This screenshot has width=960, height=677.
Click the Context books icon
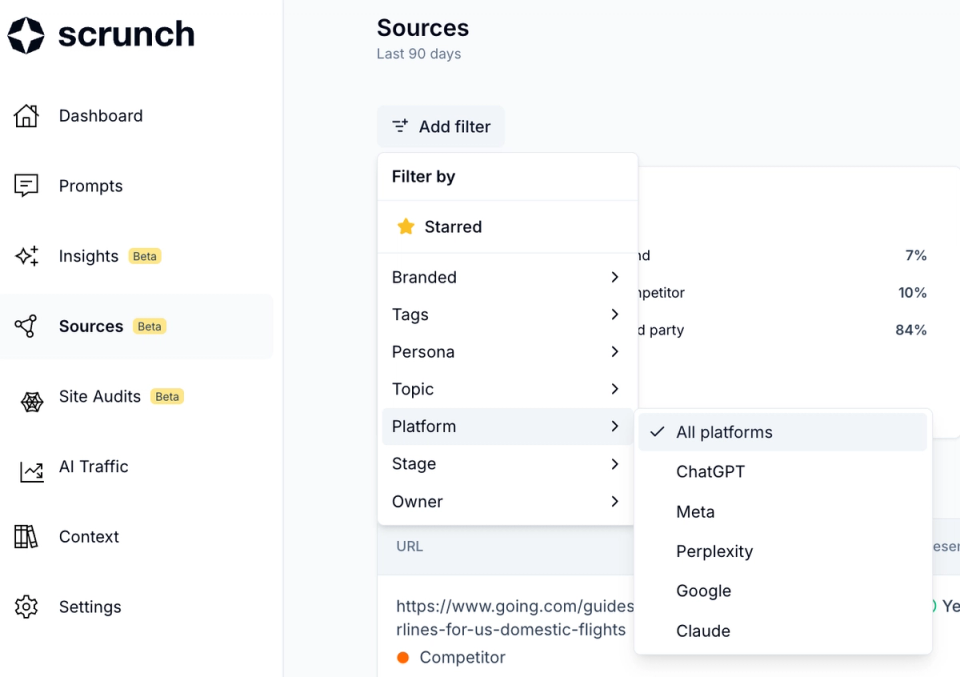[x=26, y=537]
